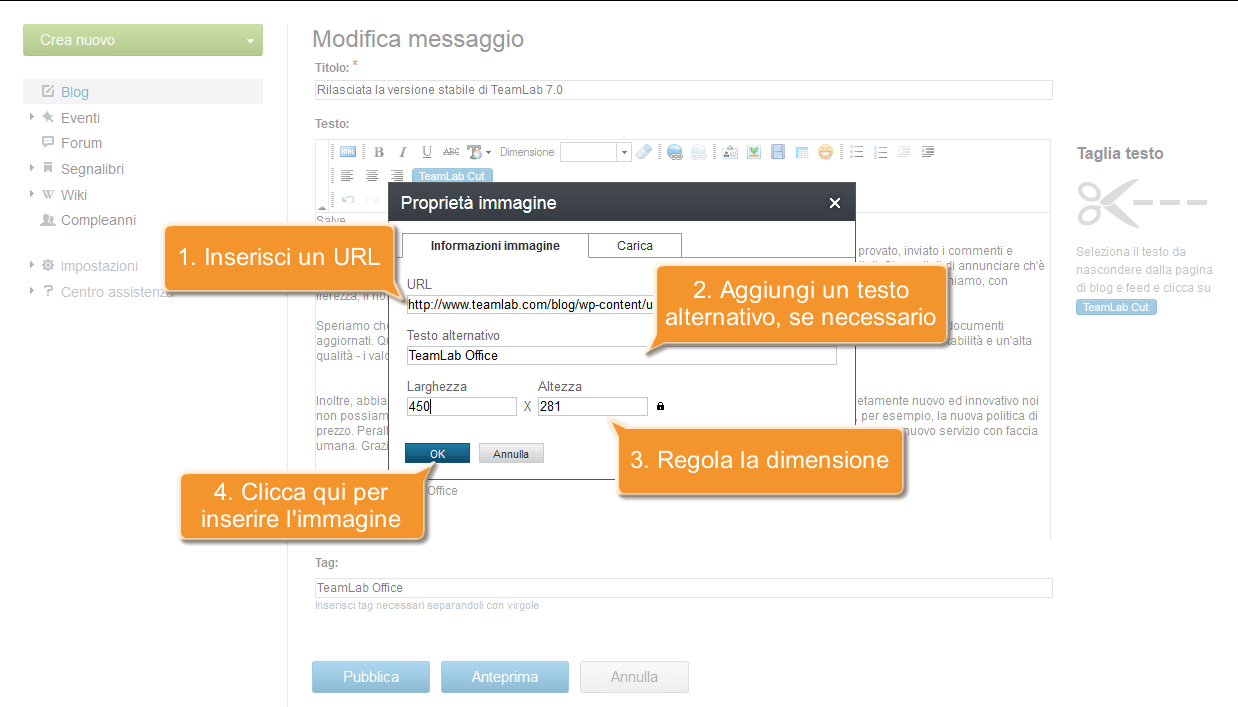
Task: Click the upload image icon in toolbar
Action: (x=754, y=152)
